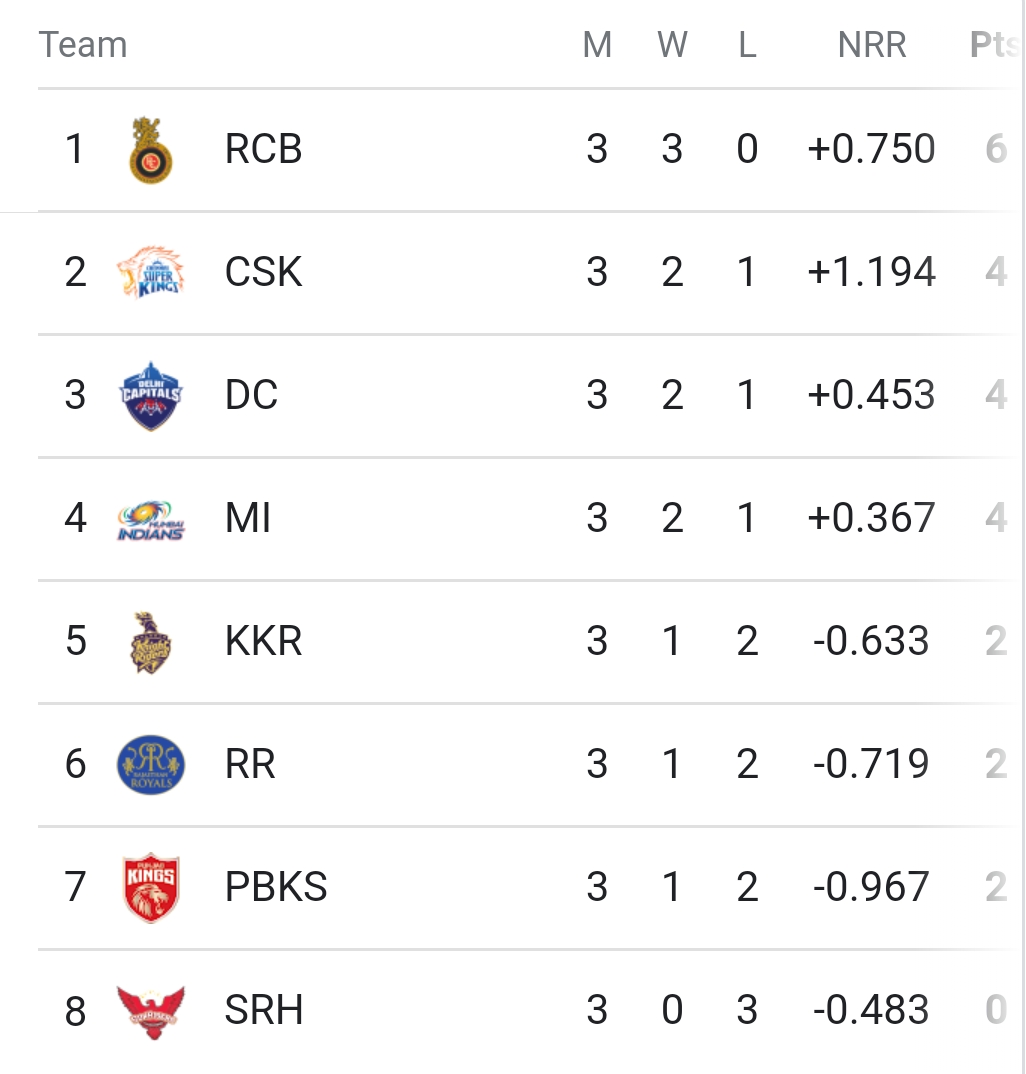Click the Chennai Super Kings logo
This screenshot has width=1026, height=1074.
tap(151, 272)
